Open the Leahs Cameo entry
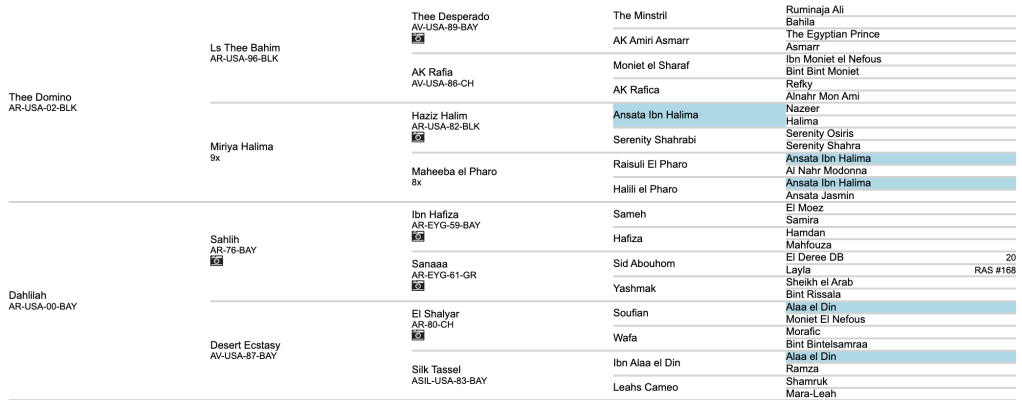 [x=645, y=387]
